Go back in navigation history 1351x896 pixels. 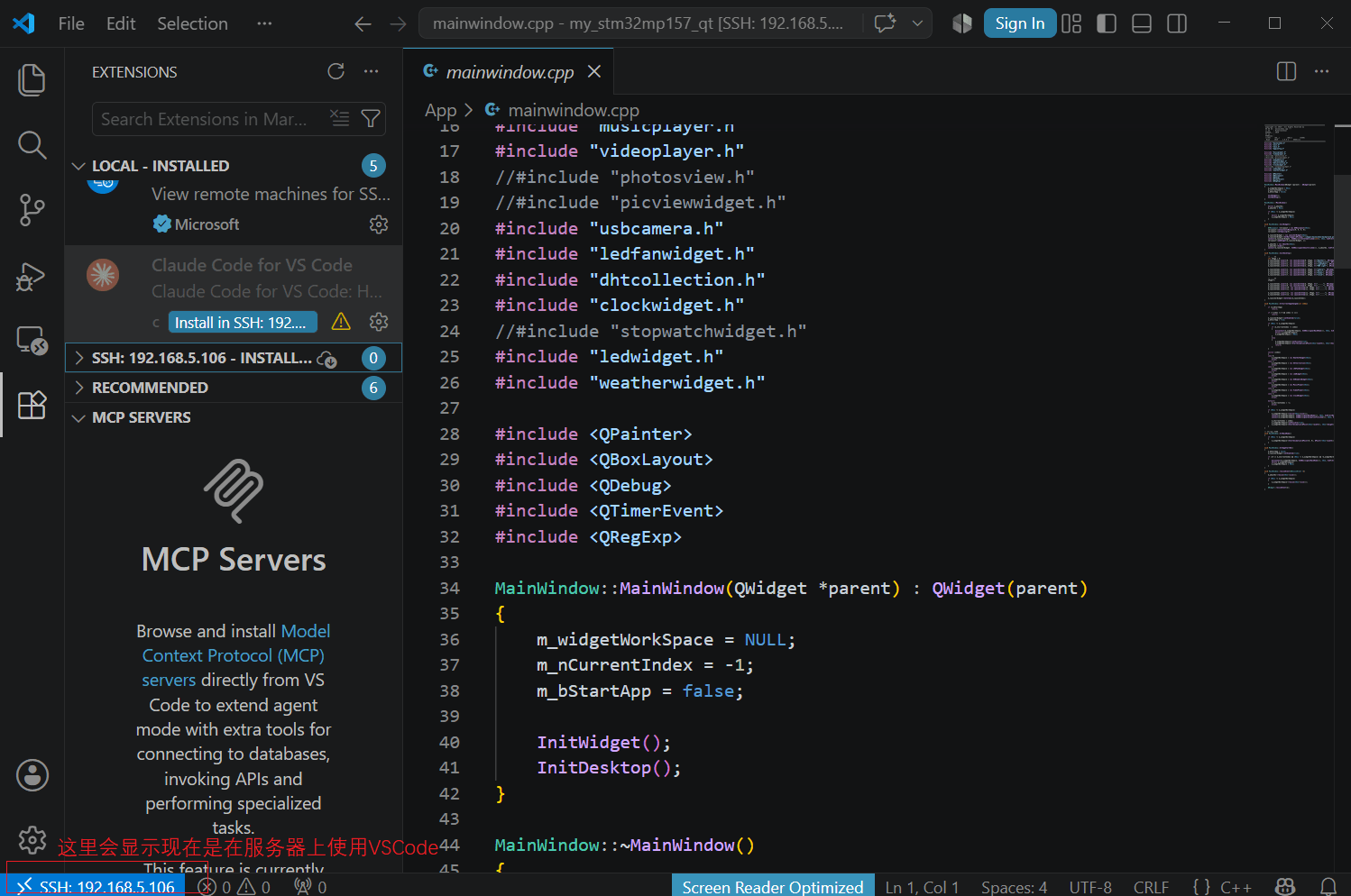(x=363, y=24)
